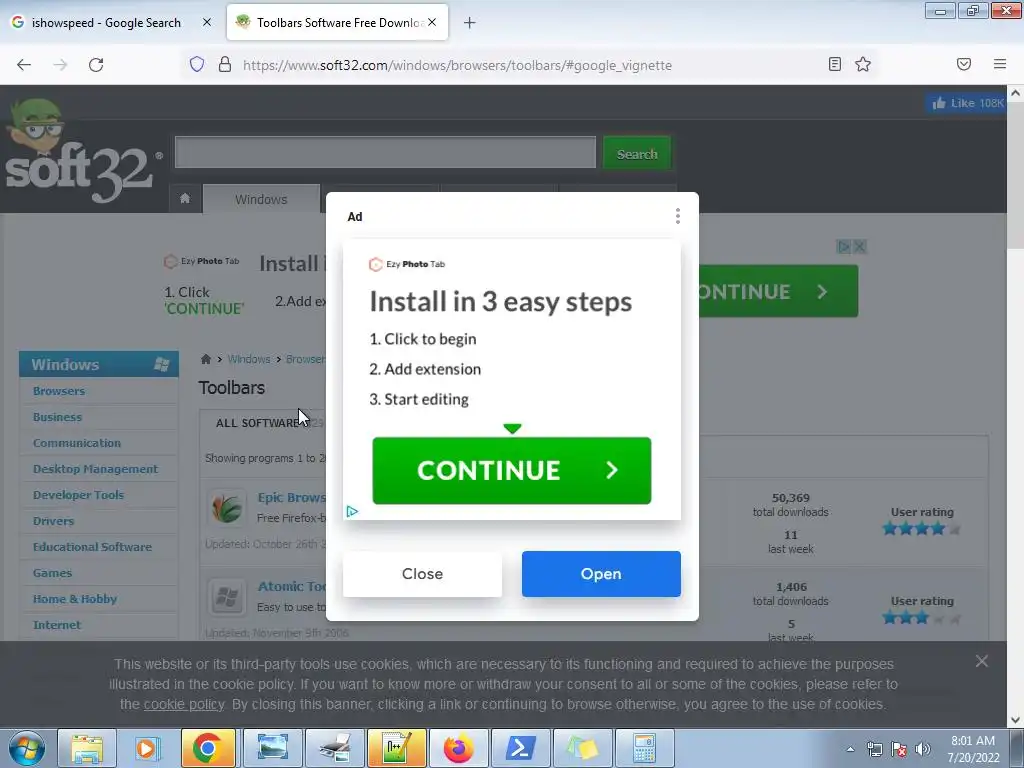
Task: Click the home icon in the navigation bar
Action: pos(185,199)
